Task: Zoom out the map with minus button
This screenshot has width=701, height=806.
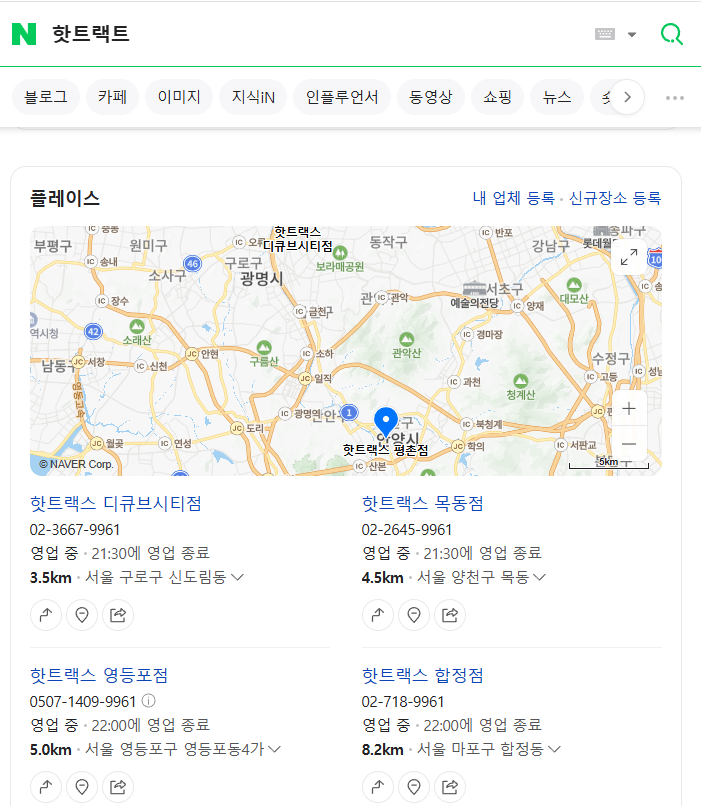Action: pos(629,444)
